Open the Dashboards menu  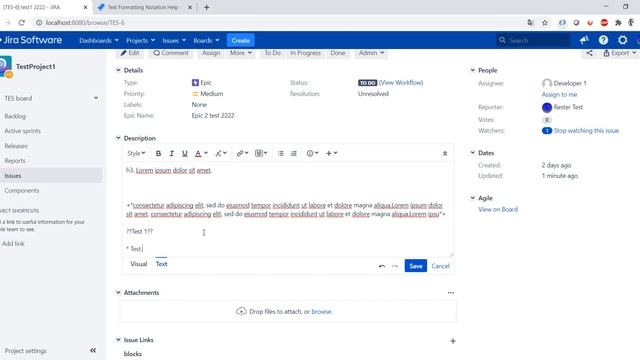[x=99, y=40]
